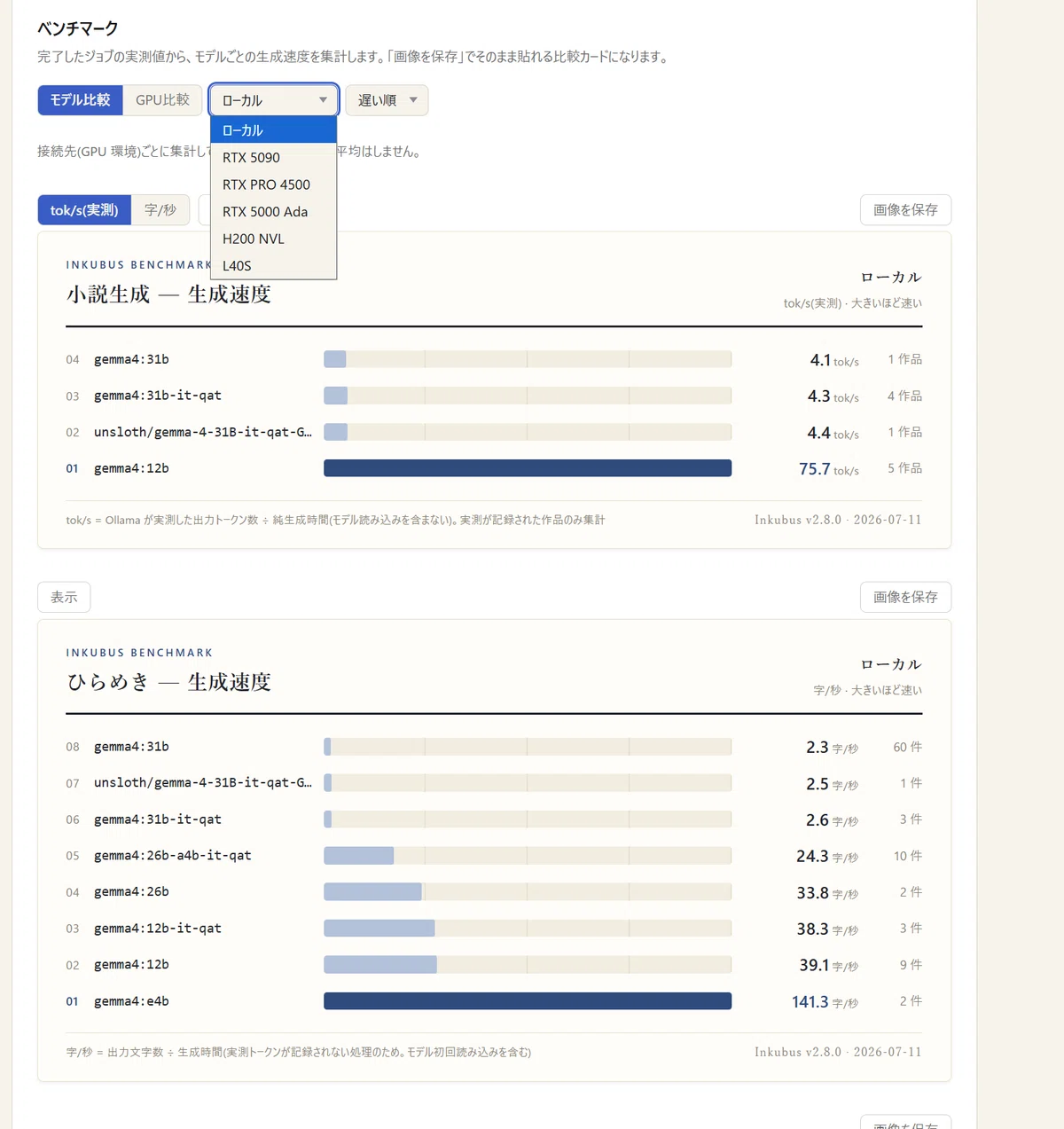Click the 4.3 tok/s value
Image resolution: width=1064 pixels, height=1129 pixels.
(x=833, y=396)
